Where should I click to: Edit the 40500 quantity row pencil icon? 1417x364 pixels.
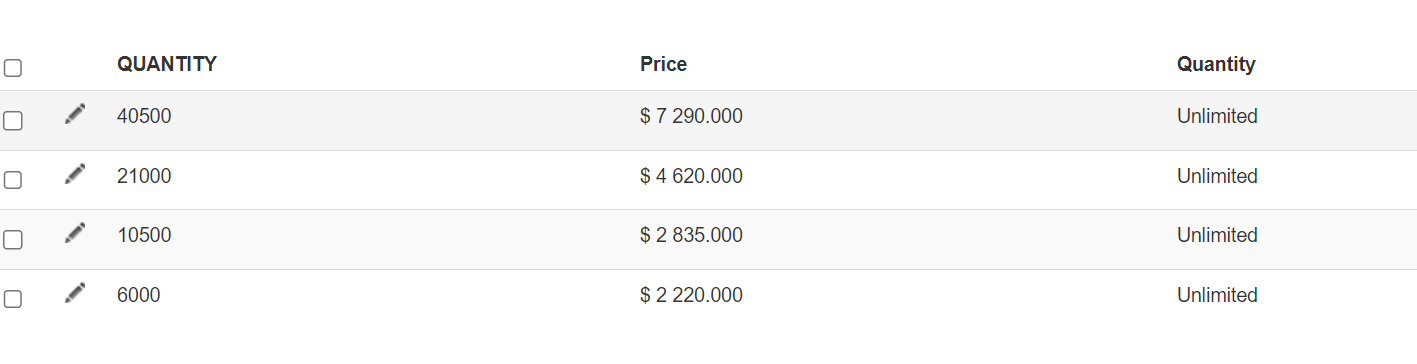(75, 114)
